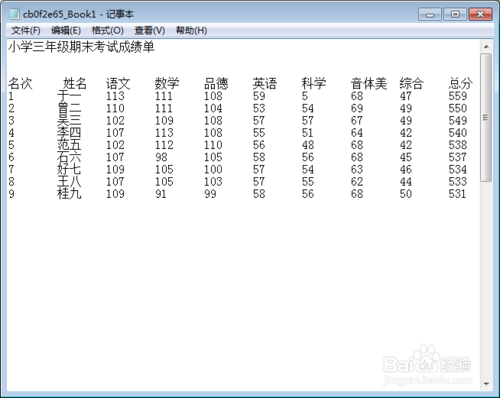The width and height of the screenshot is (500, 398).
Task: Click rank number 9 in 名次 column
Action: click(11, 194)
